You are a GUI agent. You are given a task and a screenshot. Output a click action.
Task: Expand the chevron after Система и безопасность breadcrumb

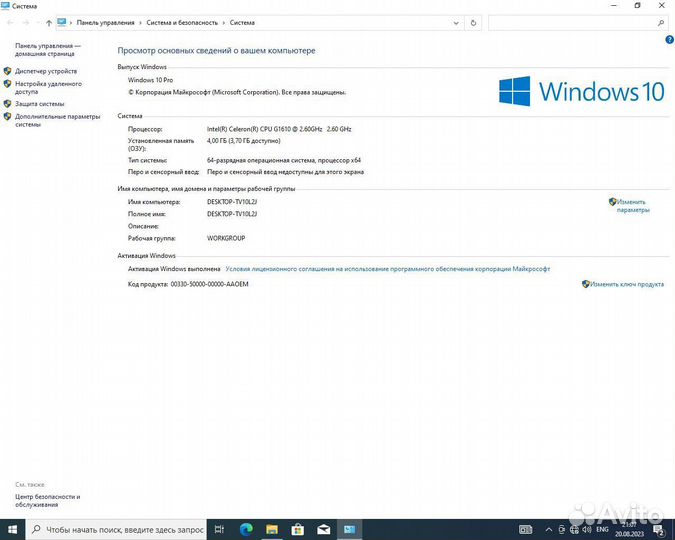click(224, 23)
